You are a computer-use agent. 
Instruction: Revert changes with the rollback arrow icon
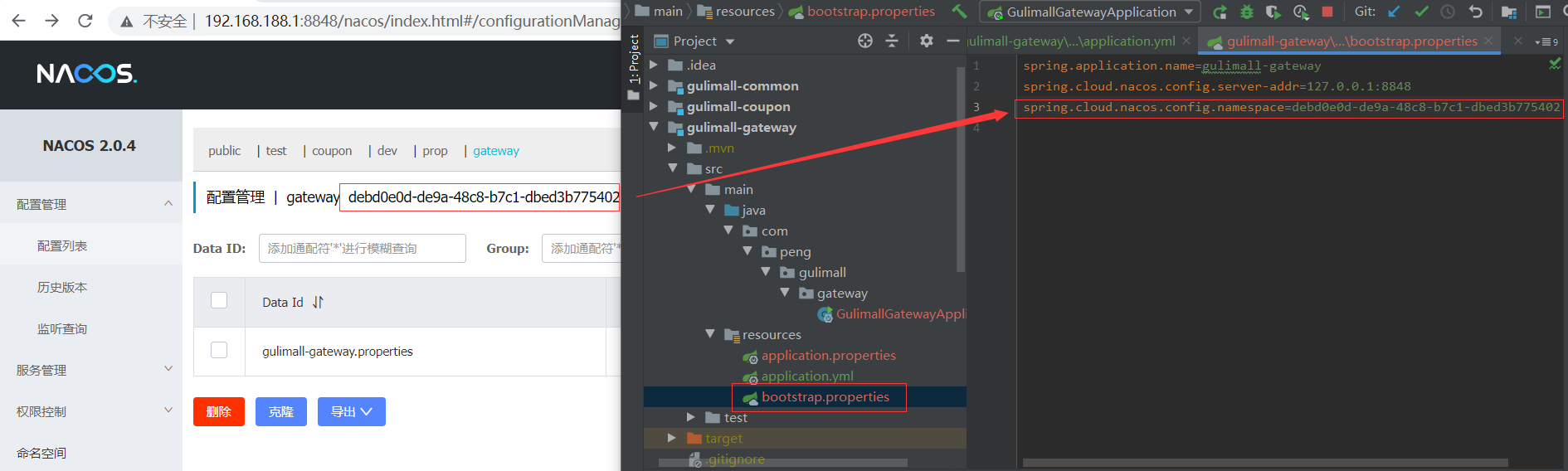[x=1475, y=12]
